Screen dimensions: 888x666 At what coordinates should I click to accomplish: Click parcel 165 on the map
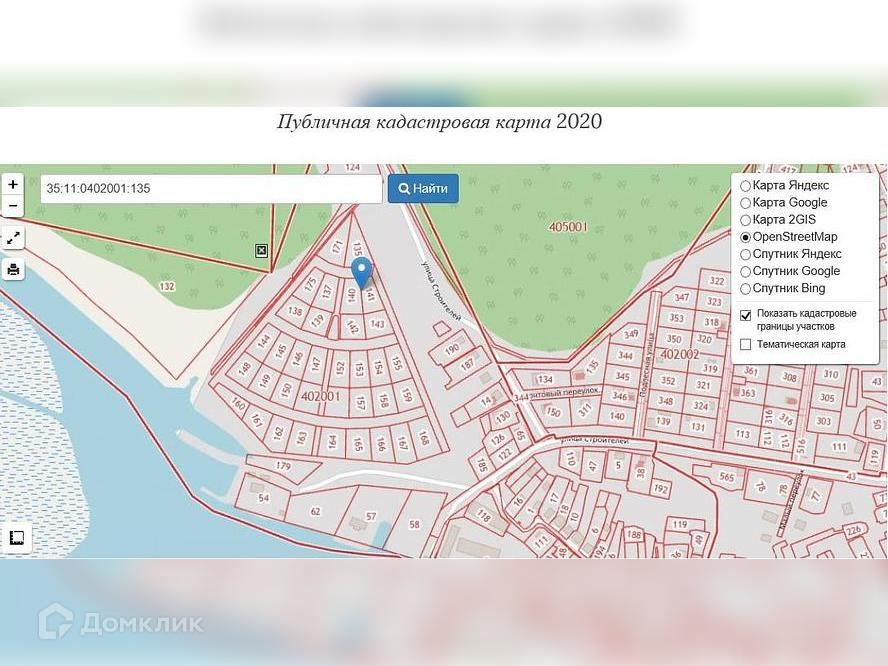tap(357, 444)
